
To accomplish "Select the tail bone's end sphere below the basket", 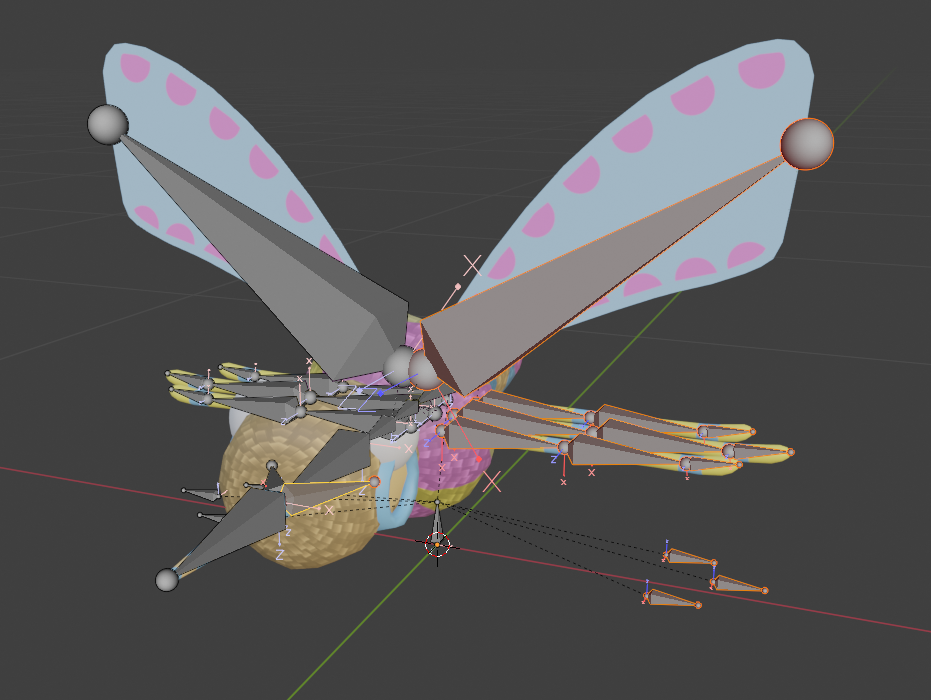I will click(167, 579).
